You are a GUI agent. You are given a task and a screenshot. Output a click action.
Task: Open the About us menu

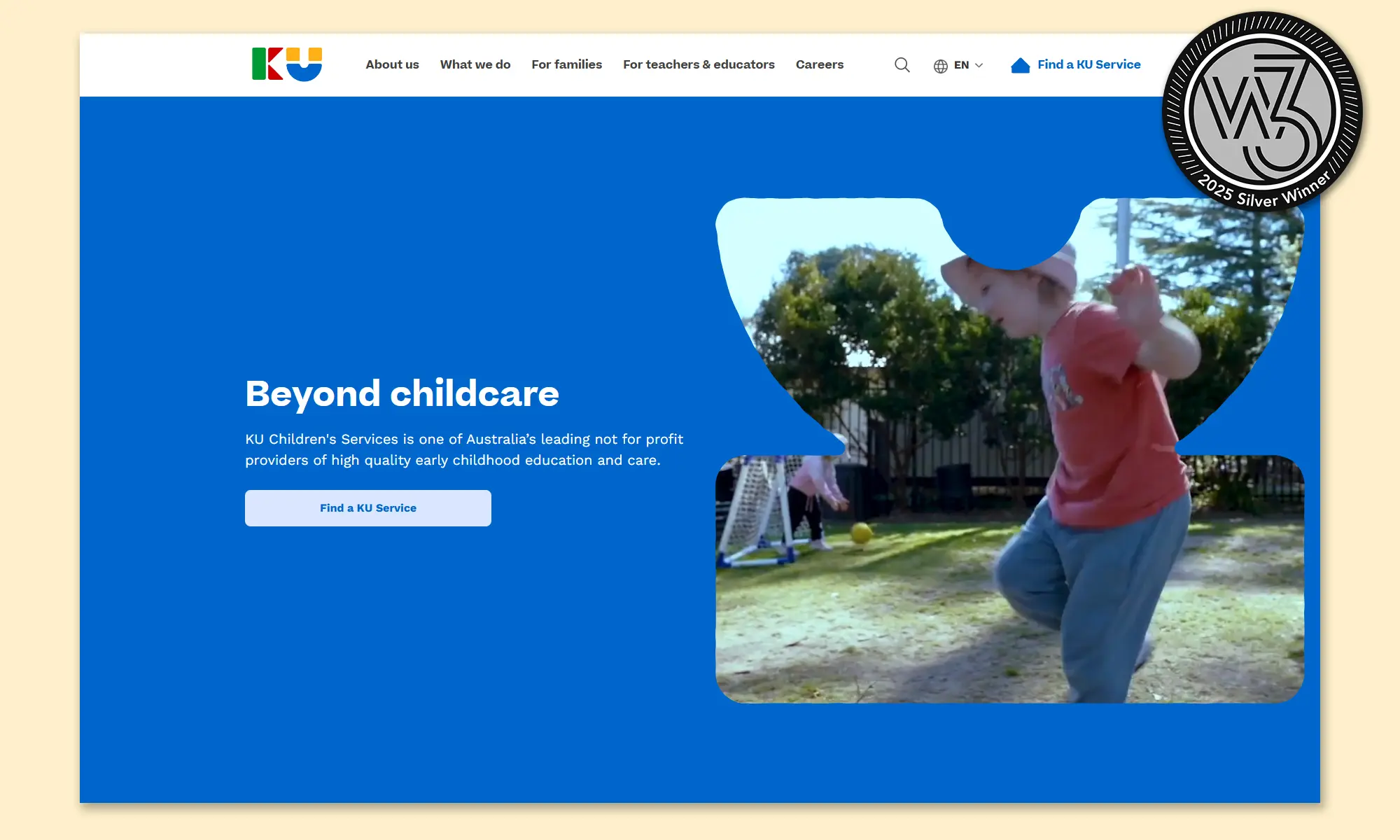[392, 64]
